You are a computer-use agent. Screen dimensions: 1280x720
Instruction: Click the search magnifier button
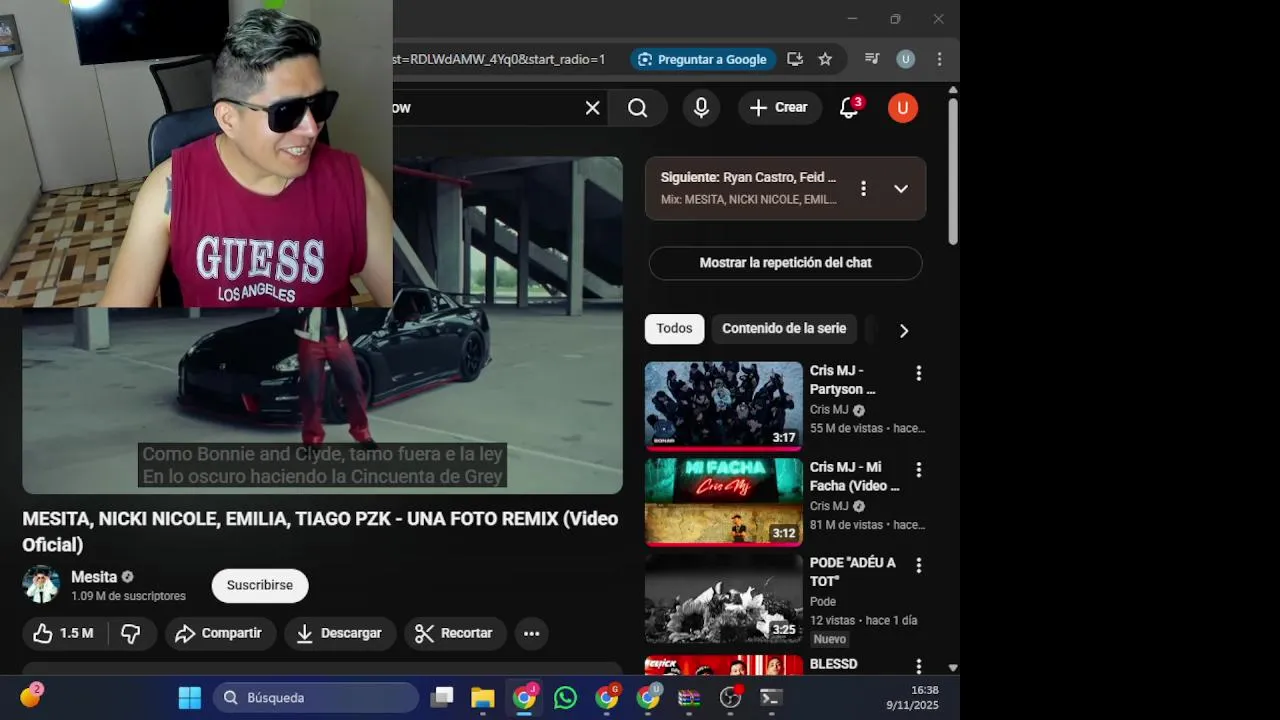638,108
